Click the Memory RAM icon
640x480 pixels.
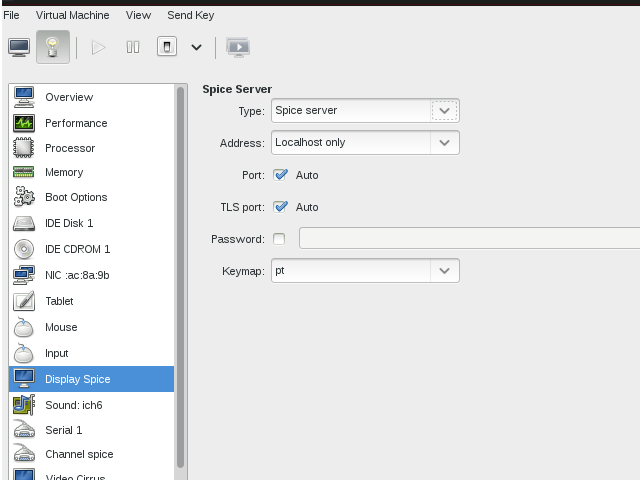pyautogui.click(x=24, y=172)
